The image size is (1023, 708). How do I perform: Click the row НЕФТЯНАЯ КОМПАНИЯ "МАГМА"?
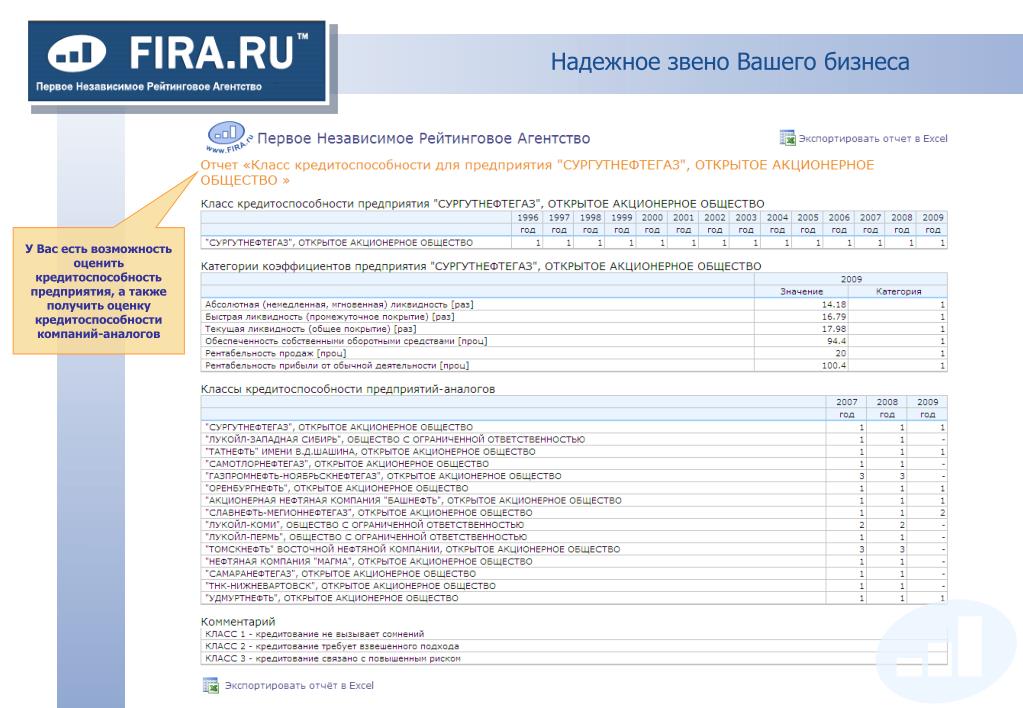[574, 561]
